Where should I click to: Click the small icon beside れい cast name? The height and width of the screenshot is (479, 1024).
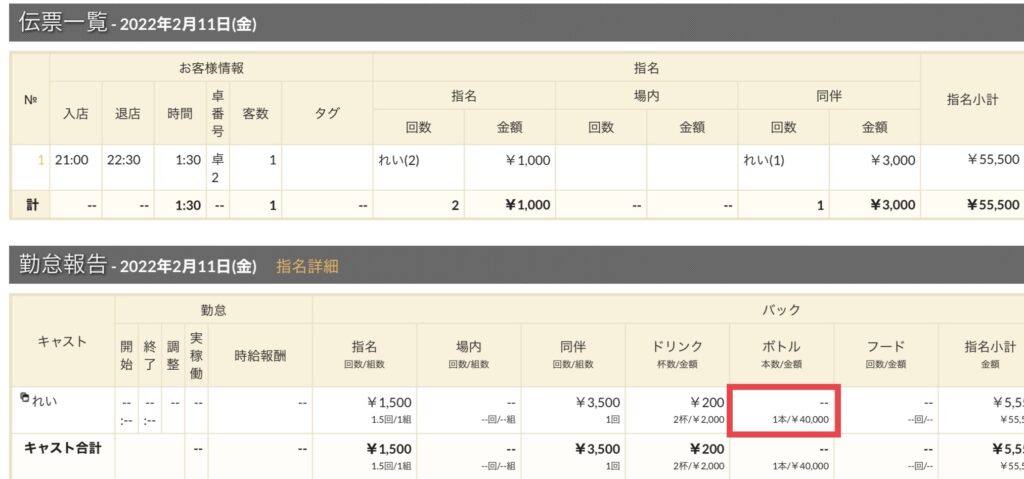(25, 396)
